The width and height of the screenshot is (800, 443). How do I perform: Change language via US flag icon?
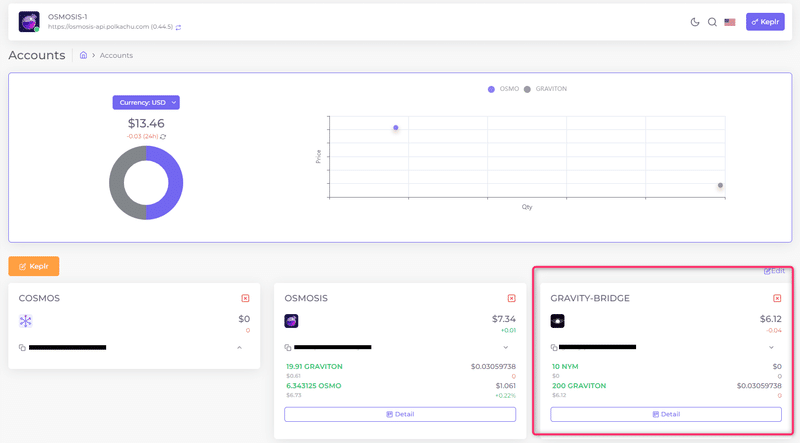tap(730, 22)
